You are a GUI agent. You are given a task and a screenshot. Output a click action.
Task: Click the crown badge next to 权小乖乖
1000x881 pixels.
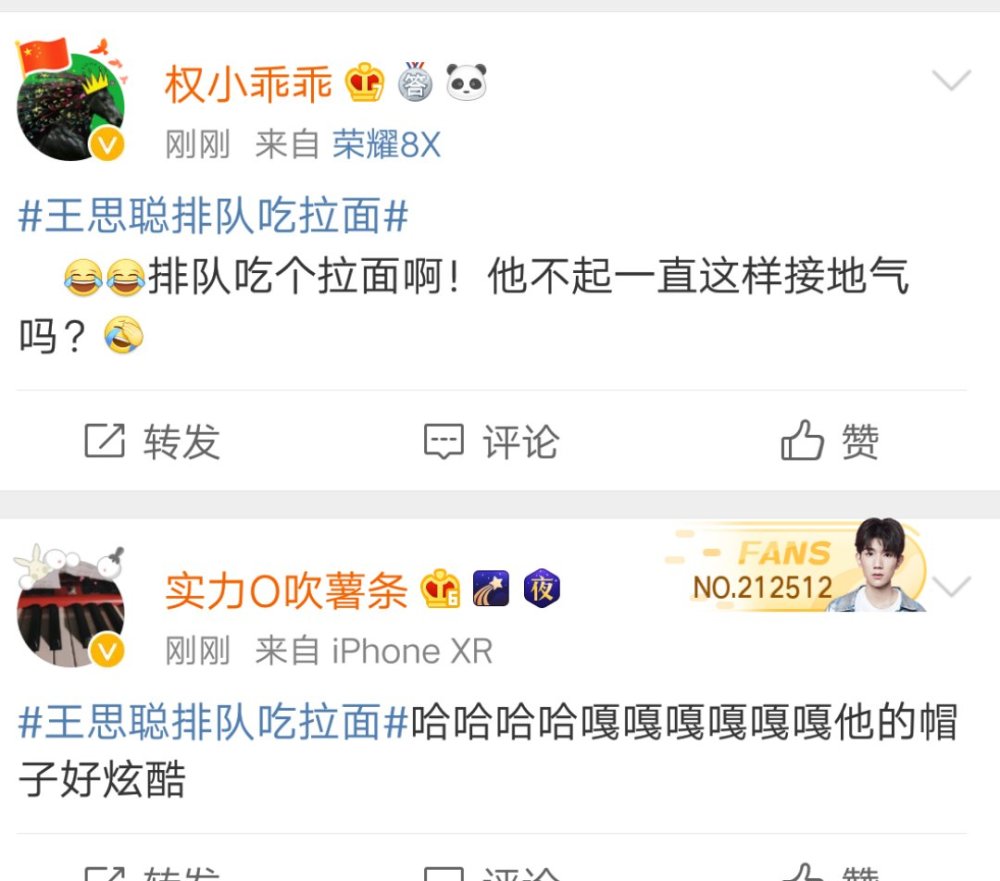364,82
